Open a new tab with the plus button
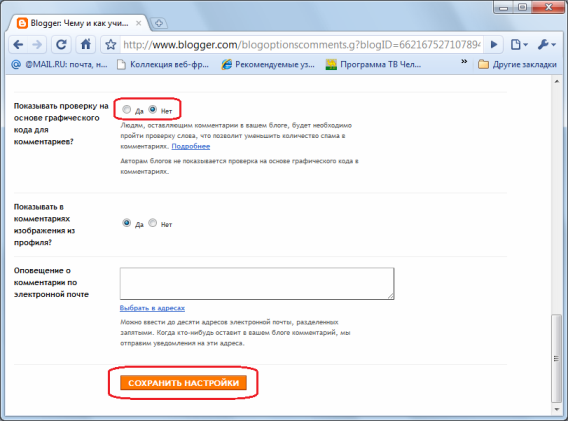The image size is (568, 421). tap(159, 24)
